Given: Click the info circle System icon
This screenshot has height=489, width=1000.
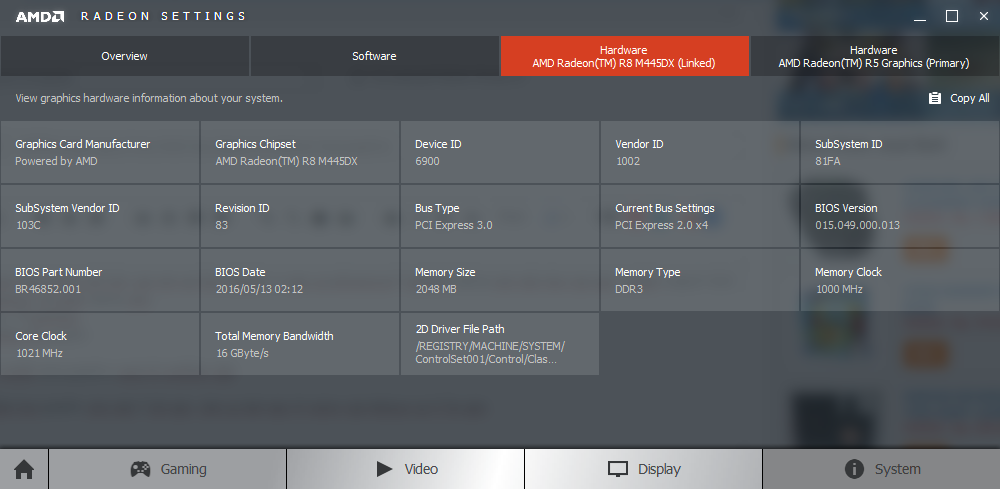Looking at the screenshot, I should click(x=854, y=469).
